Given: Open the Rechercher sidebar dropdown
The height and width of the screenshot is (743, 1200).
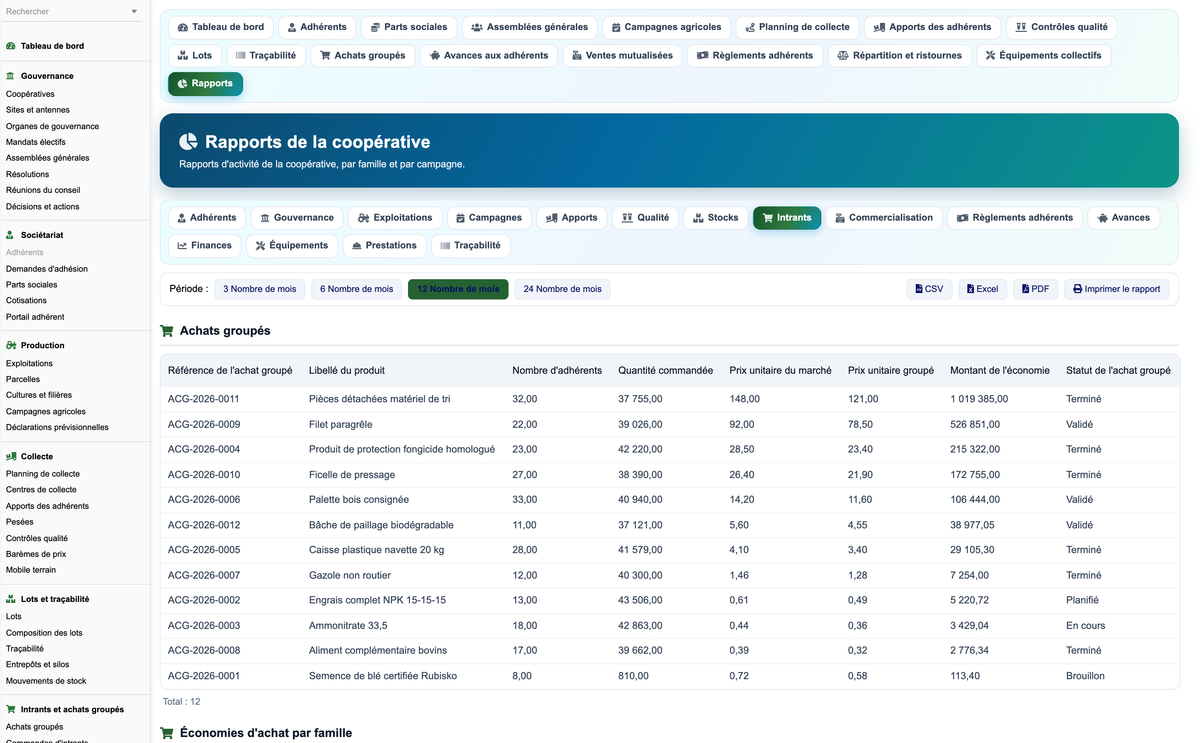Looking at the screenshot, I should click(x=72, y=12).
